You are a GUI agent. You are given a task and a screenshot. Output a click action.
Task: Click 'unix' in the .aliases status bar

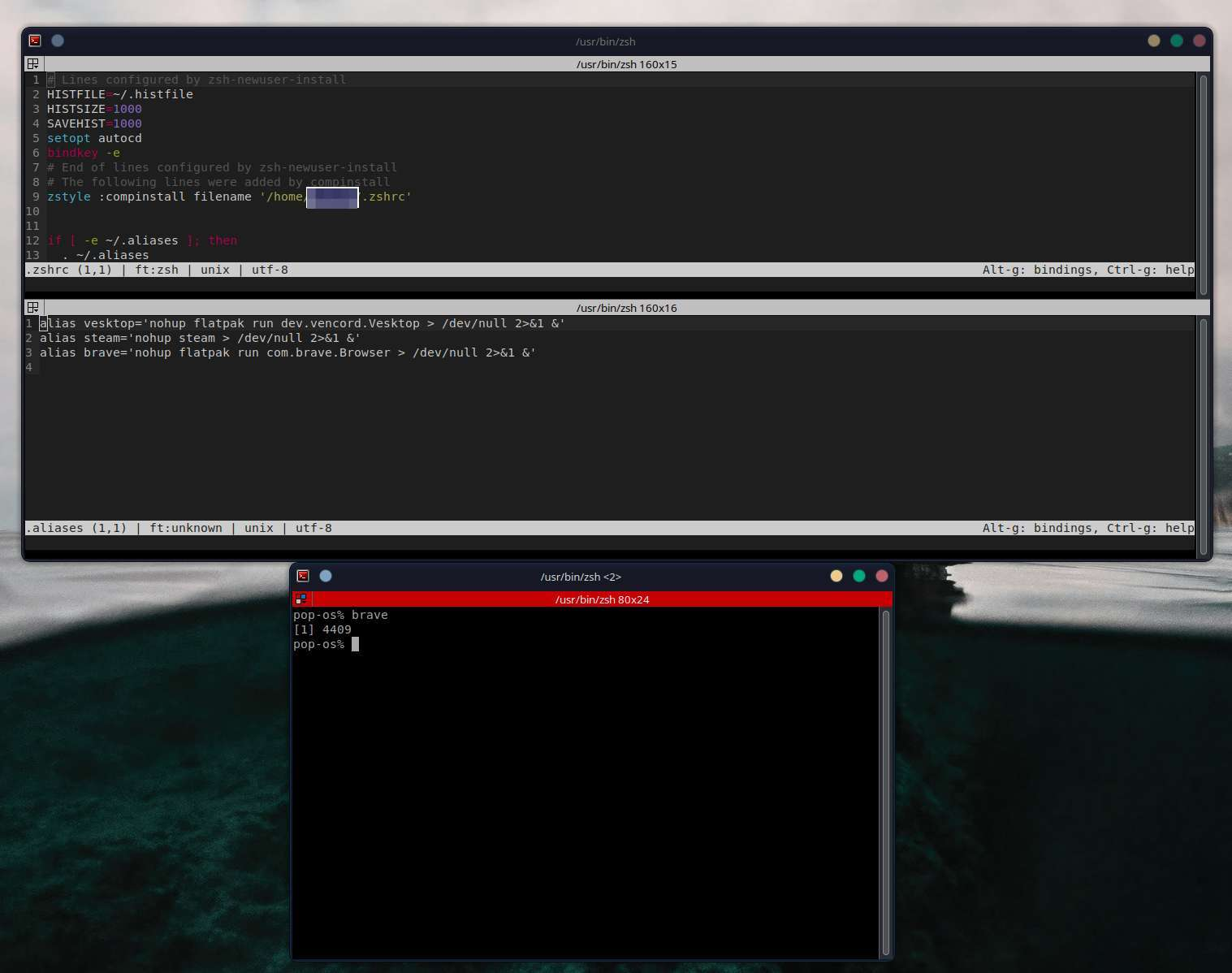pyautogui.click(x=259, y=528)
